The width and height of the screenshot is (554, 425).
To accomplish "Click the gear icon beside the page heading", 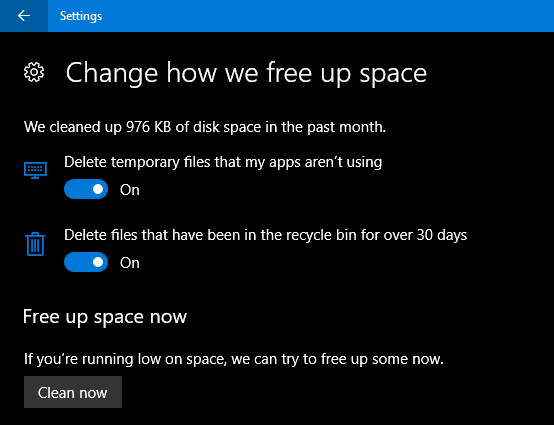I will click(x=34, y=72).
